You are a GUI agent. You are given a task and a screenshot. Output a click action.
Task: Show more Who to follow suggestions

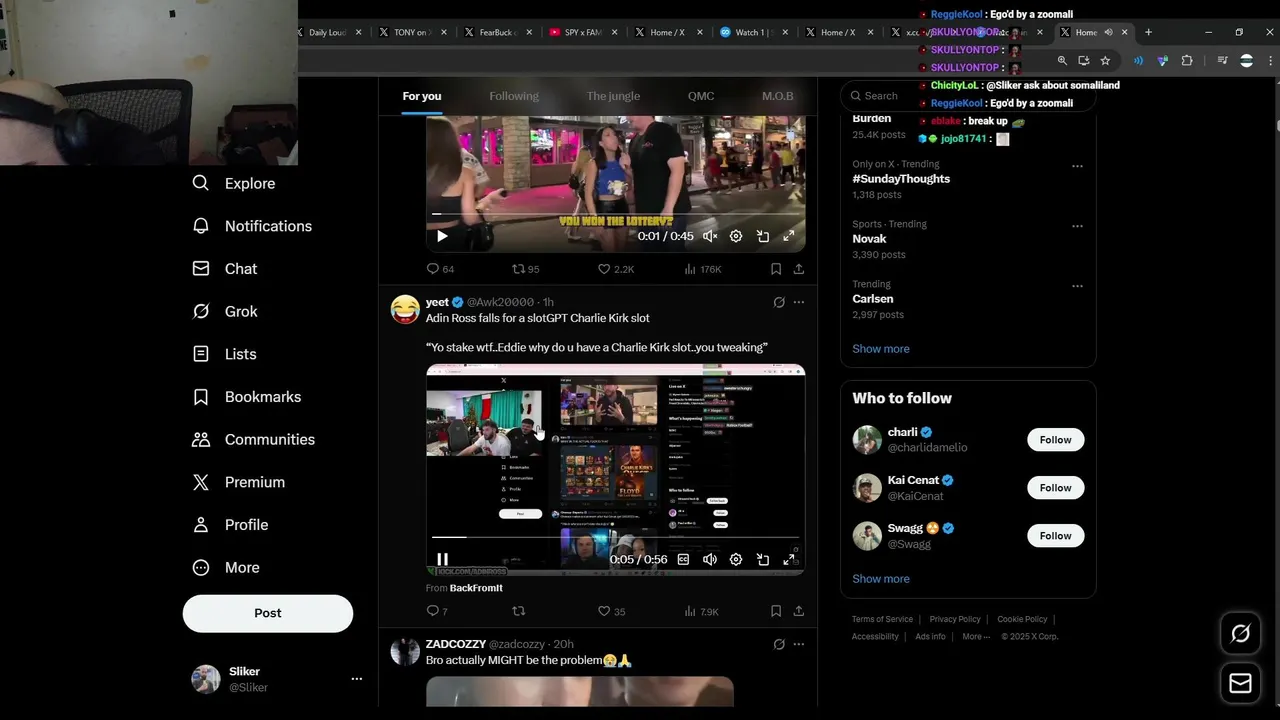[x=881, y=579]
